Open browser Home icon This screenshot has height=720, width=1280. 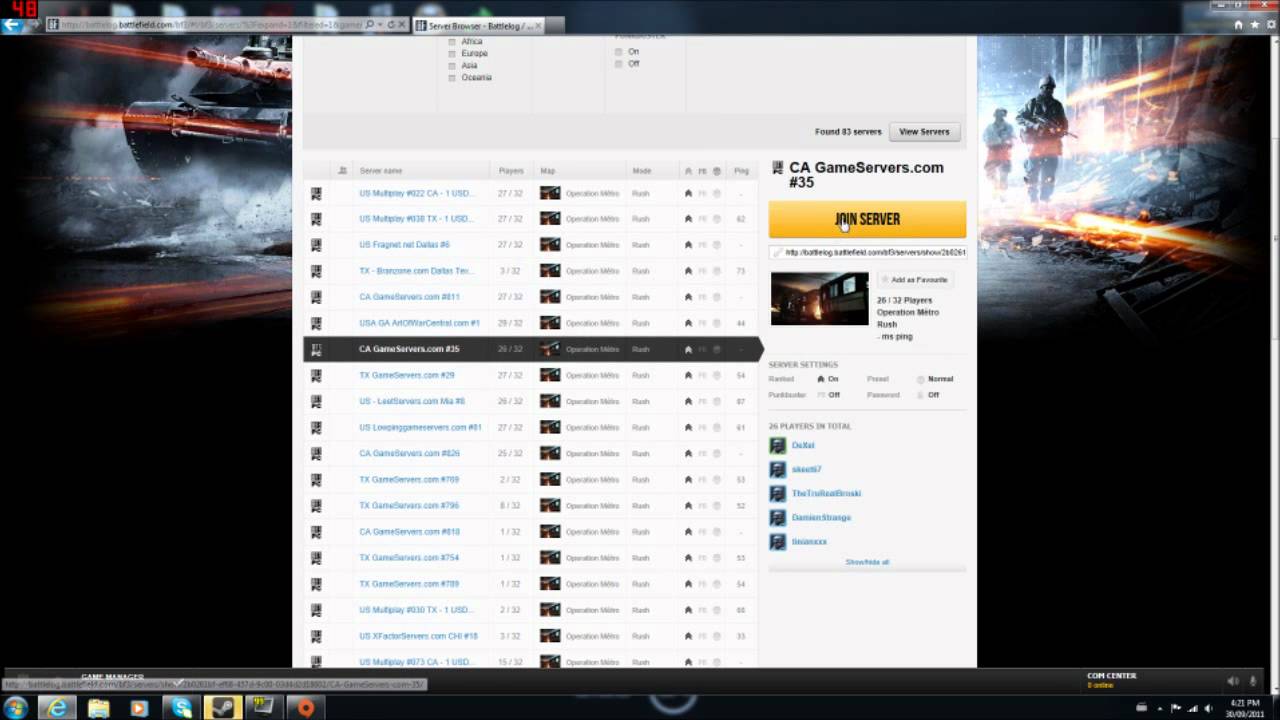click(1238, 25)
